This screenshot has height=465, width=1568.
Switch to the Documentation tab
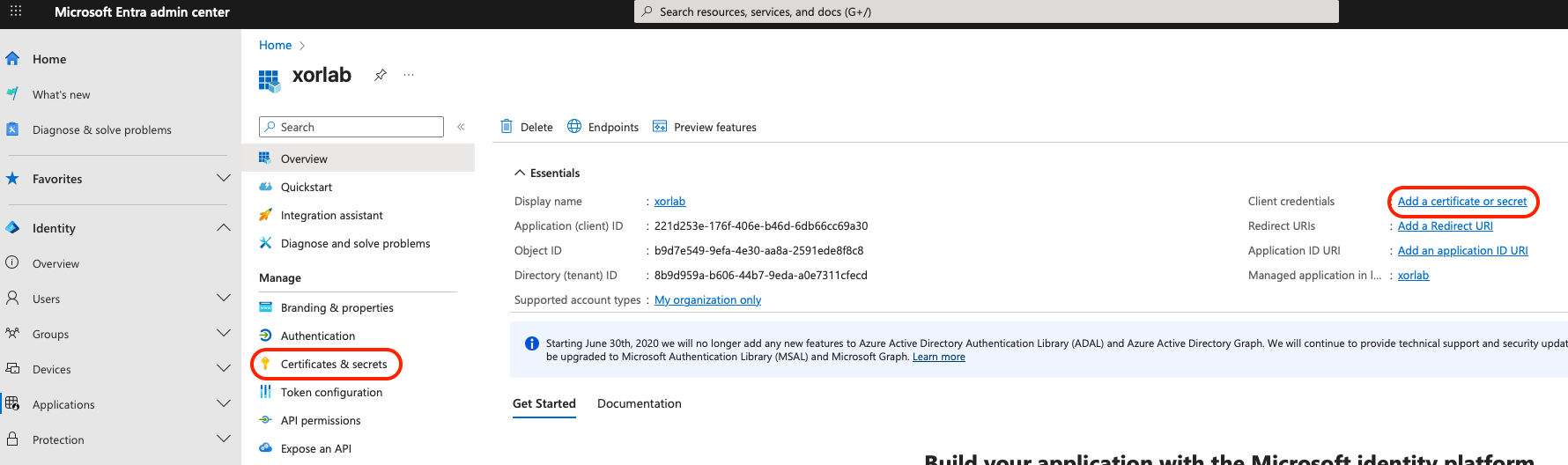click(640, 403)
